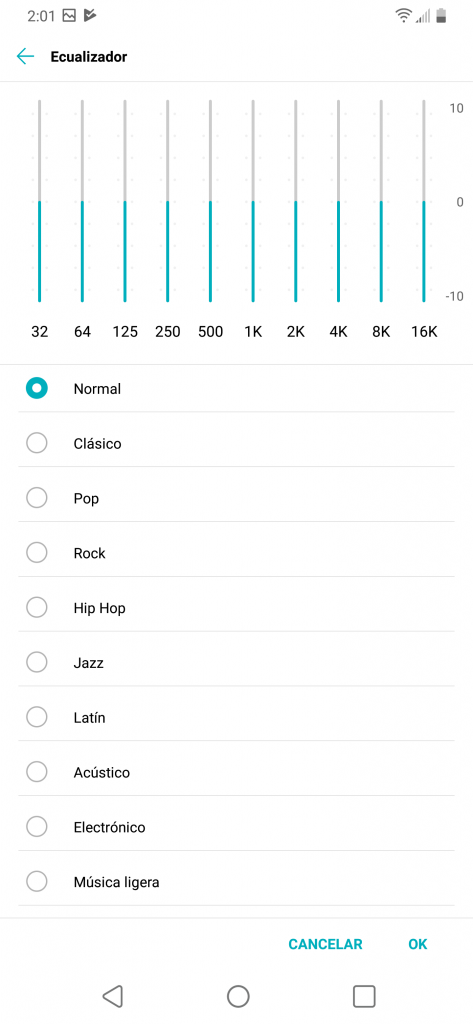
Task: Tap the Wi-Fi status icon
Action: (x=403, y=16)
